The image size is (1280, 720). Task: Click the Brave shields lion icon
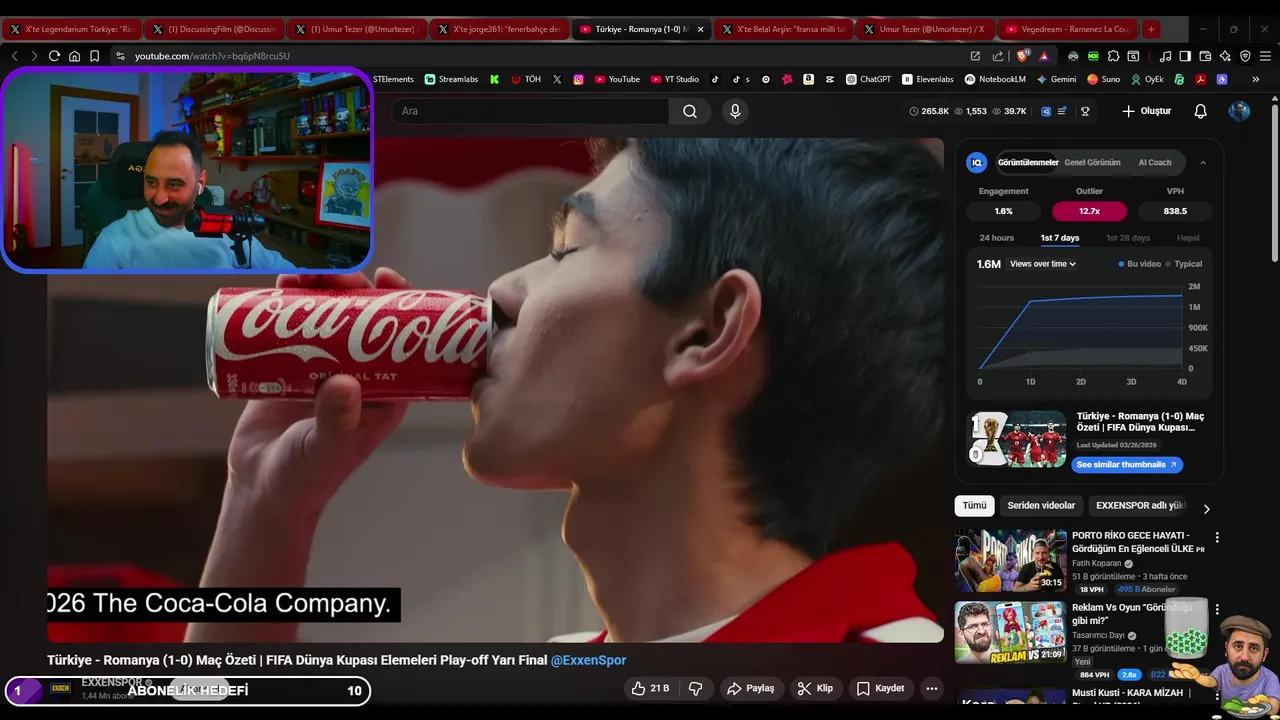pyautogui.click(x=1023, y=56)
